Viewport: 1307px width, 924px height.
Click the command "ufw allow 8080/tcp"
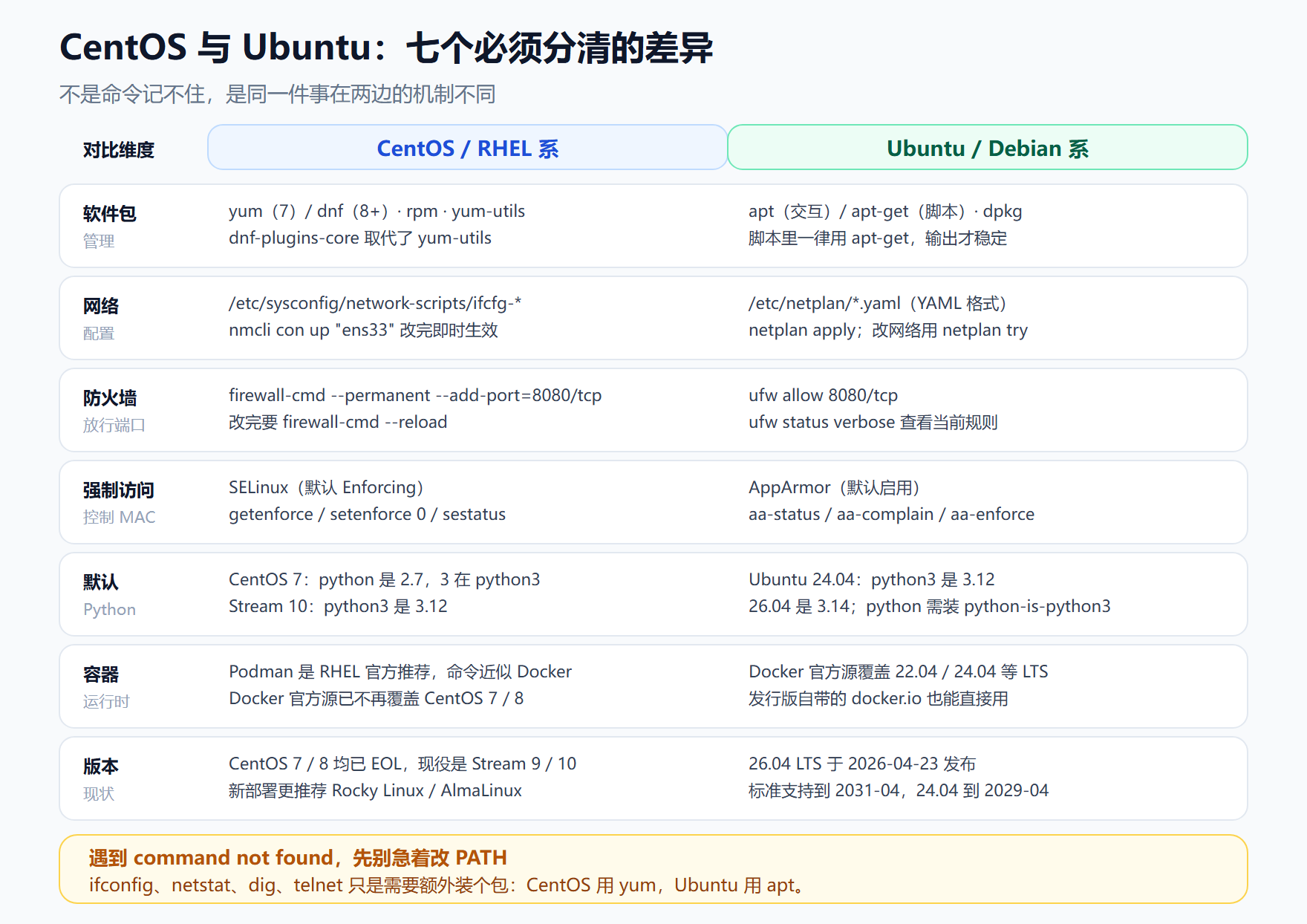(824, 396)
